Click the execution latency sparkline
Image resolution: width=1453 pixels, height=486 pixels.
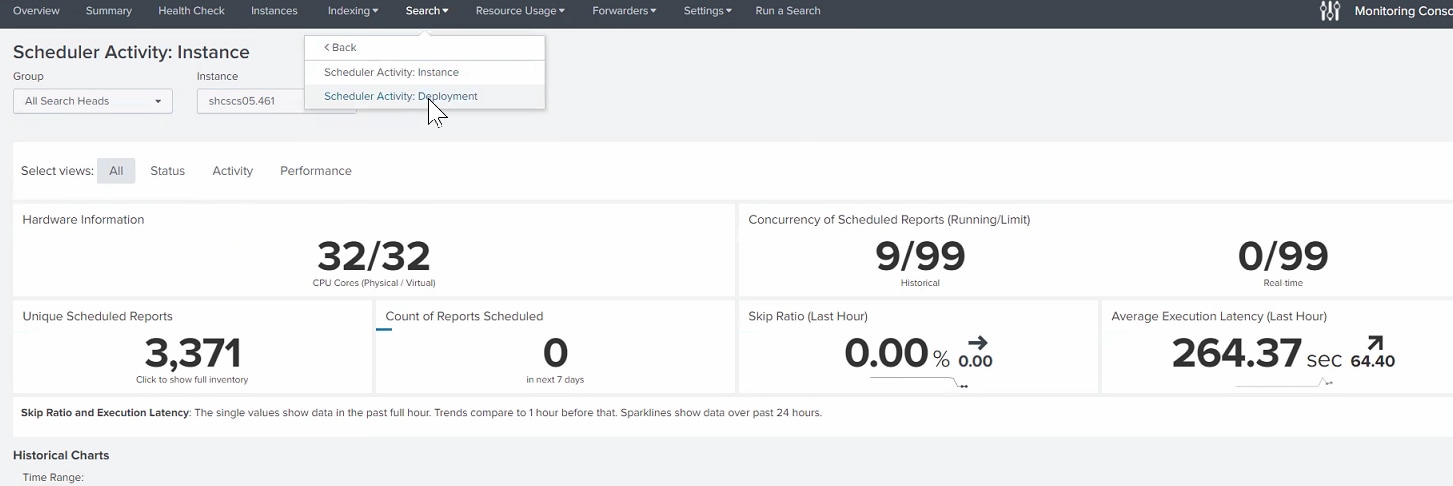coord(1283,382)
